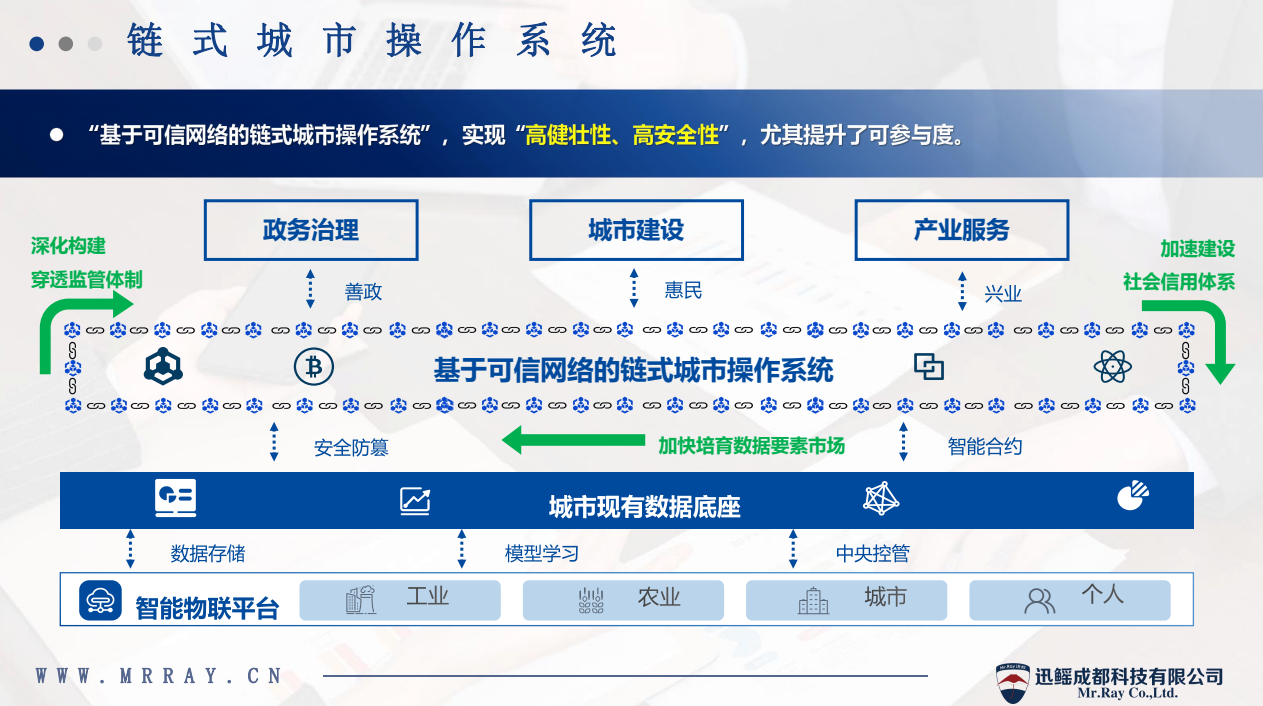Click the Bitcoin symbol icon
Image resolution: width=1263 pixels, height=706 pixels.
click(313, 367)
